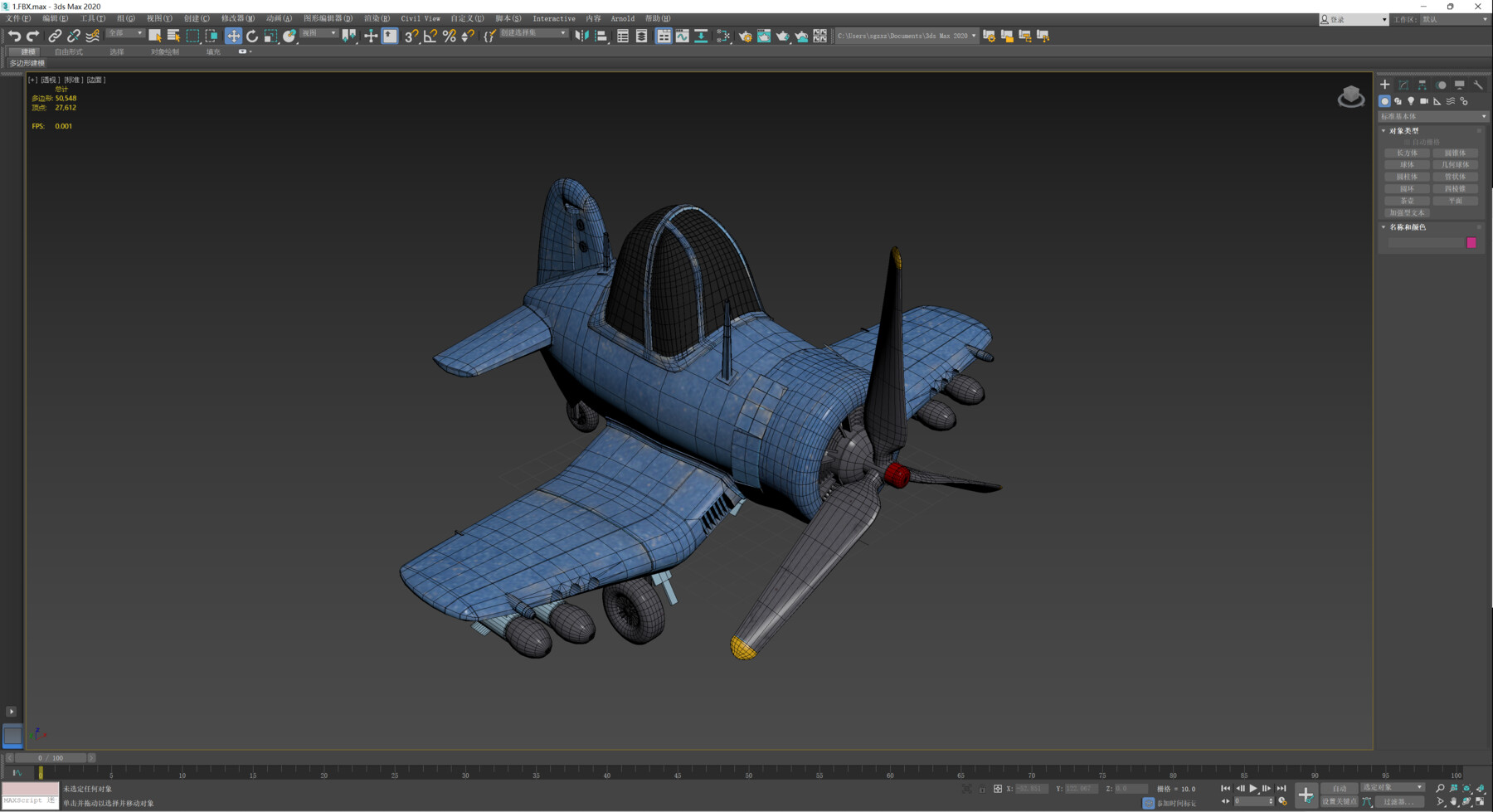Select the Cameras category icon
Viewport: 1493px width, 812px height.
pyautogui.click(x=1424, y=101)
